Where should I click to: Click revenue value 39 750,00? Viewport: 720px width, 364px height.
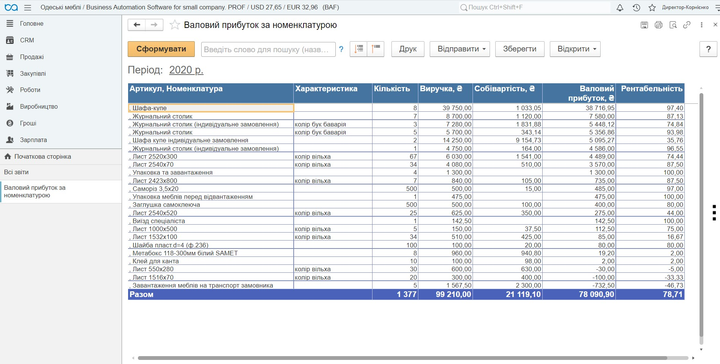click(x=457, y=108)
